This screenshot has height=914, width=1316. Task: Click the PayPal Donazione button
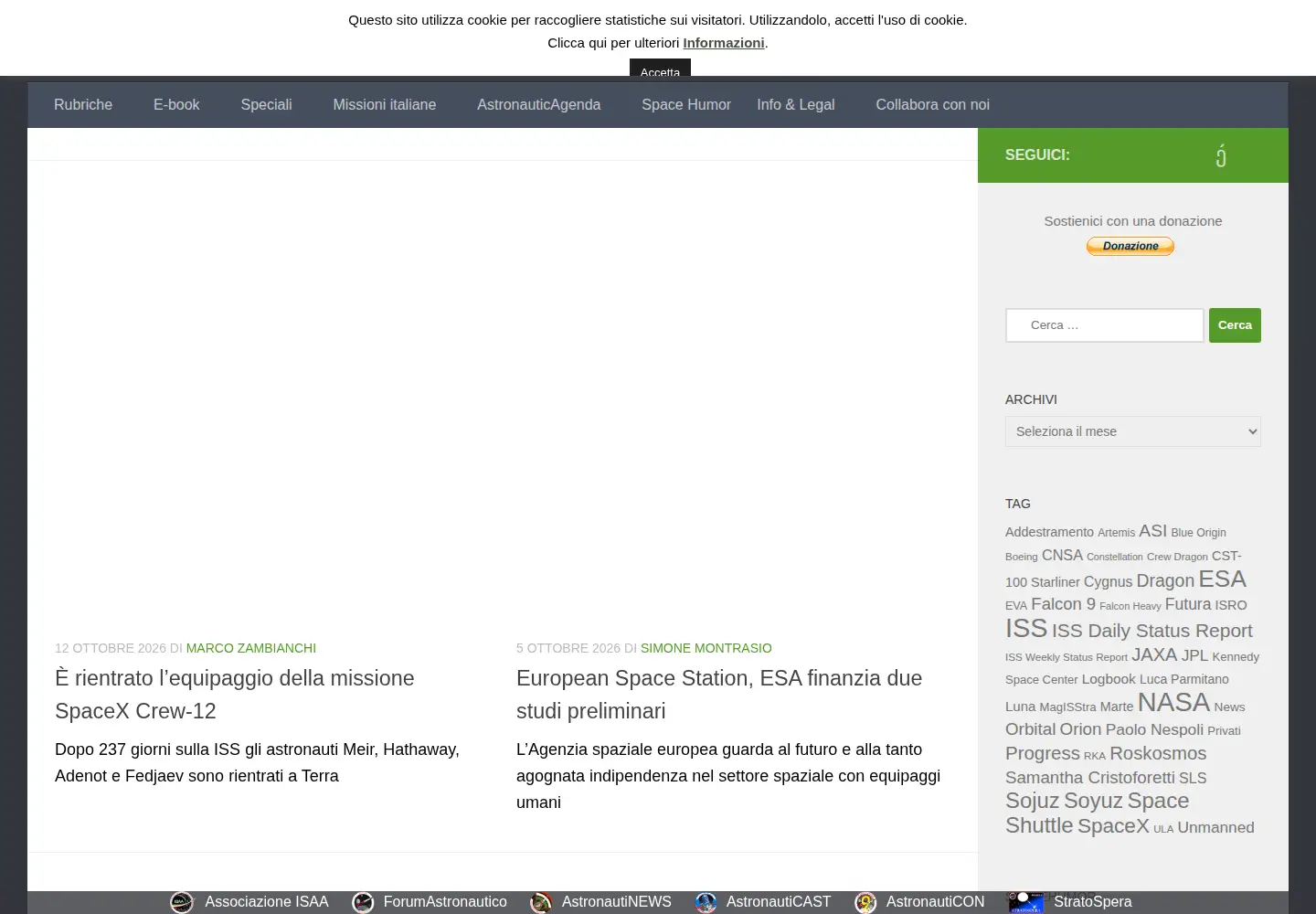pos(1130,246)
